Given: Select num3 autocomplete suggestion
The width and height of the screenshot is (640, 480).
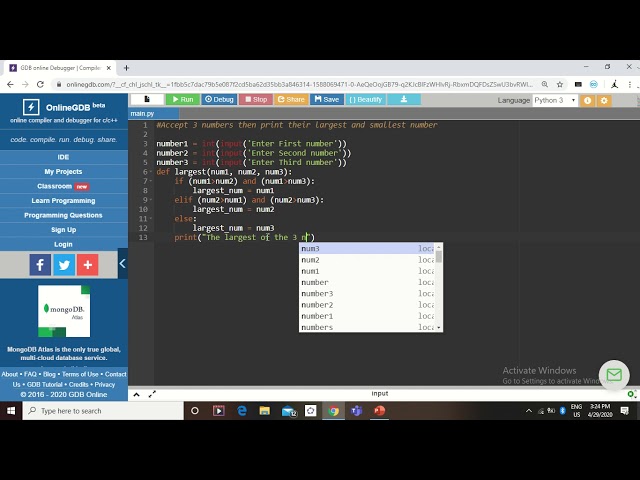Looking at the screenshot, I should [367, 249].
